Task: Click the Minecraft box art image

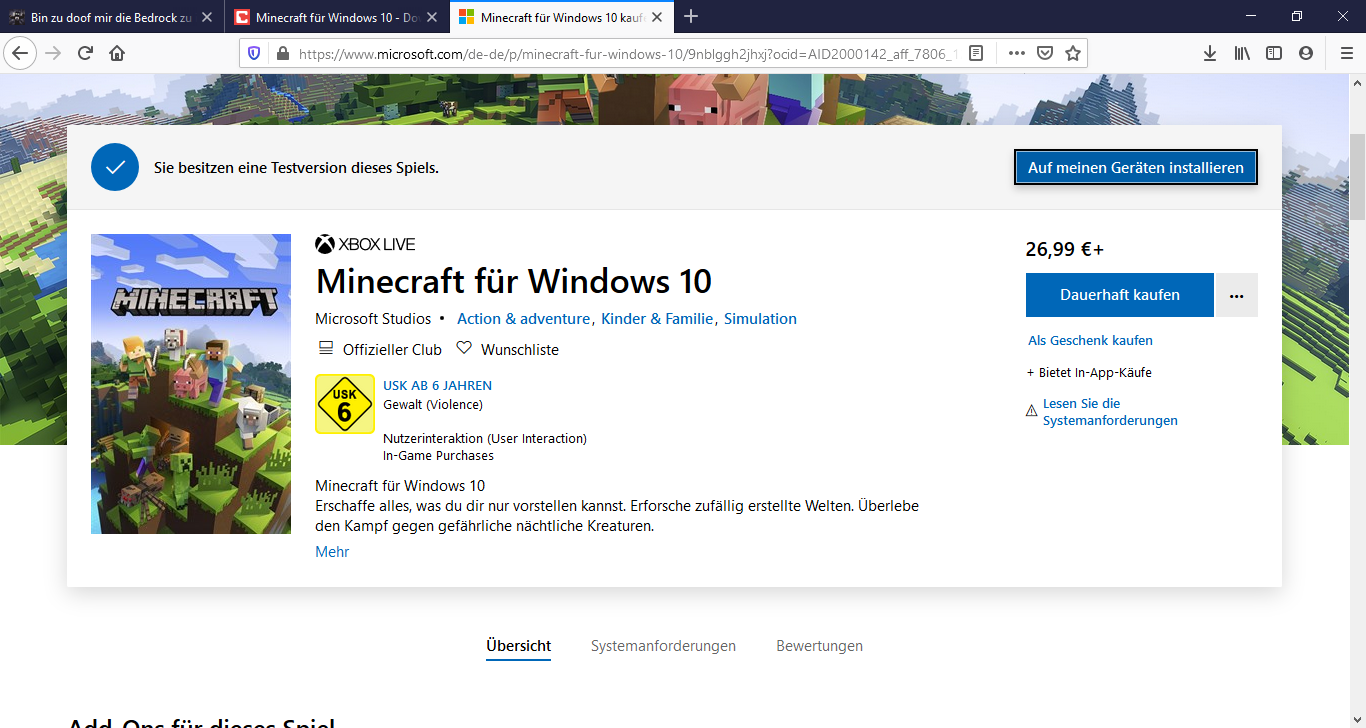Action: pos(191,384)
